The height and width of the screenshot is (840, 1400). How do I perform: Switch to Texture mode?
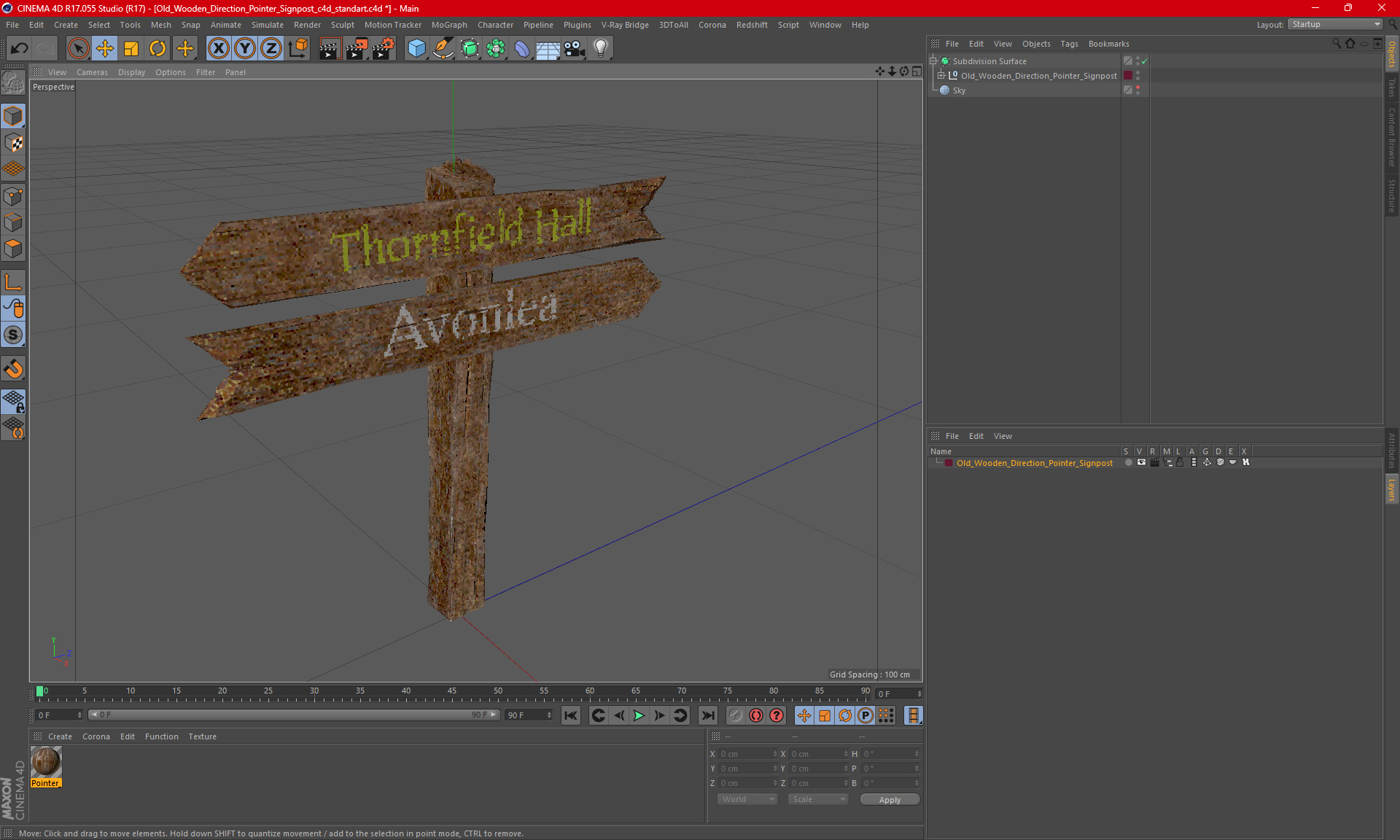click(13, 143)
